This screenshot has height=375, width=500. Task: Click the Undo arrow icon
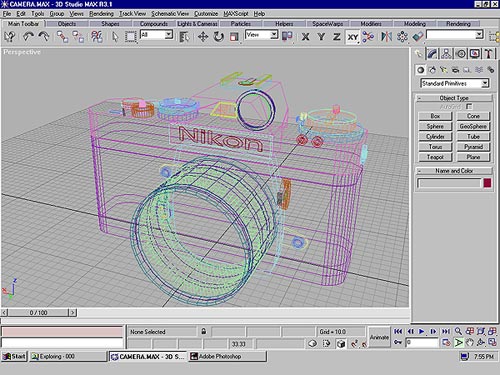(x=28, y=36)
